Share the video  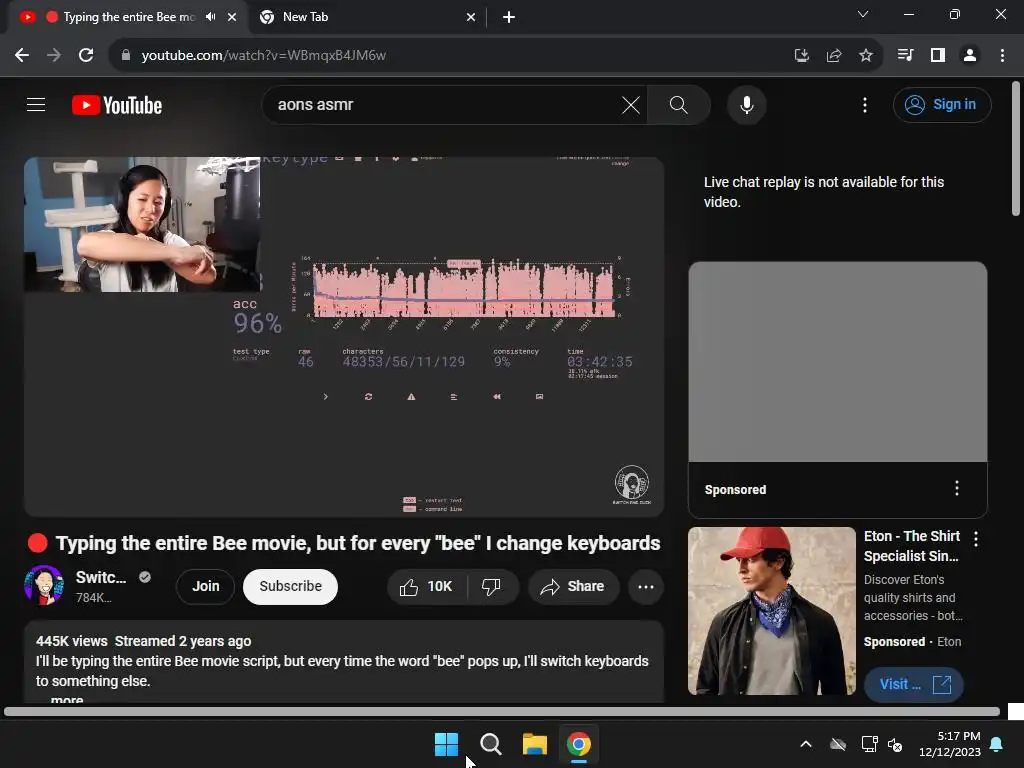(573, 586)
